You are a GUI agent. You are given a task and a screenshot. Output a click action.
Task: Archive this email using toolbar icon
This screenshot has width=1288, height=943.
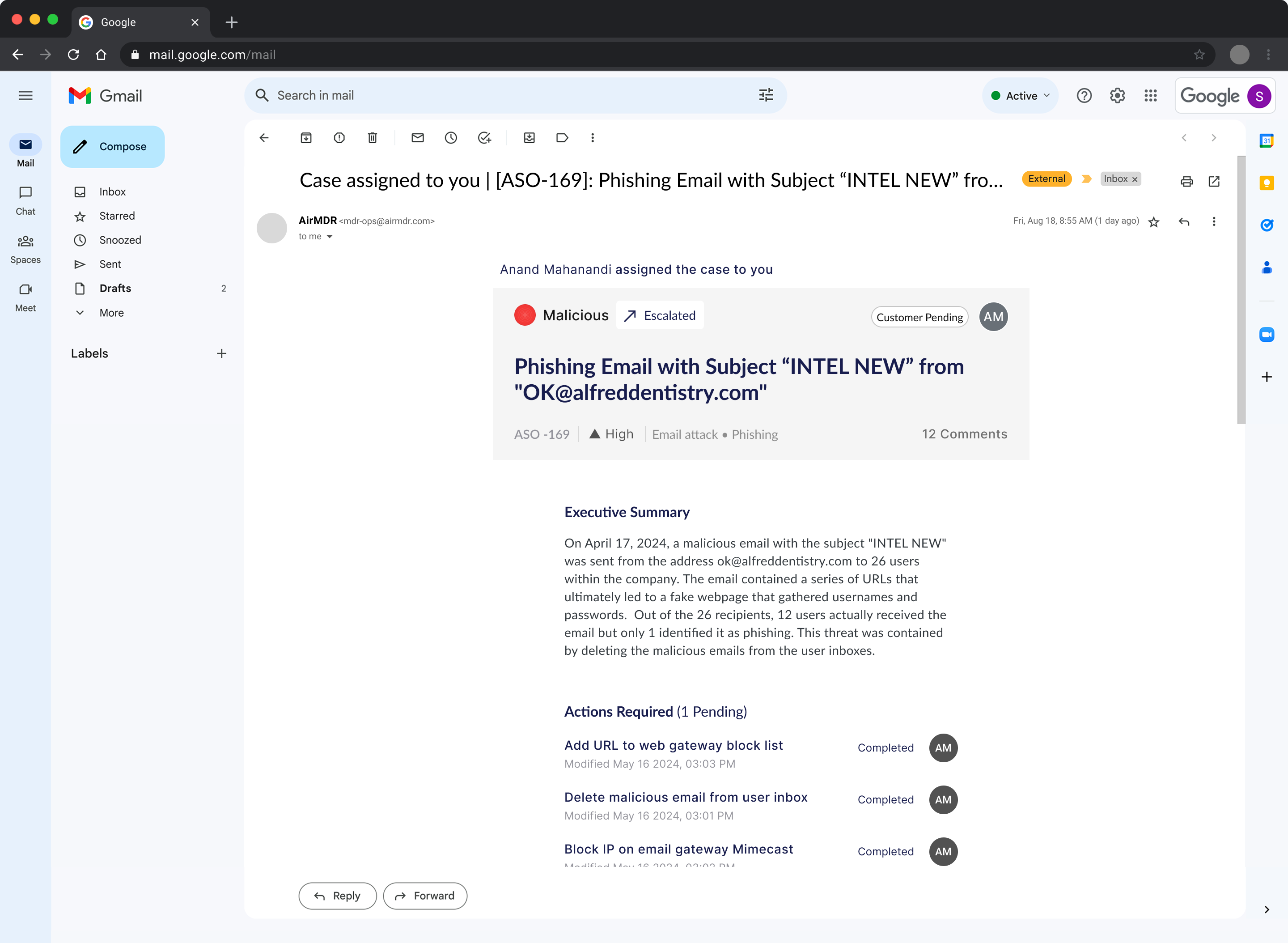[x=306, y=138]
